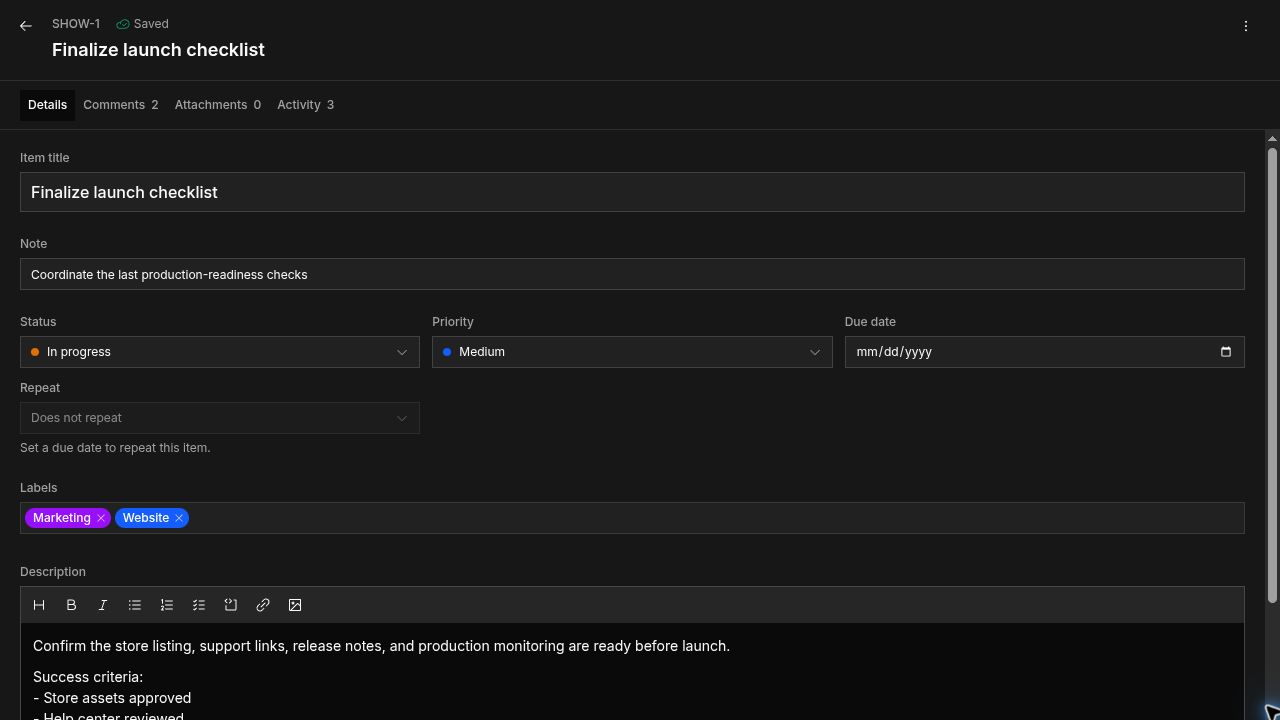Screen dimensions: 1280x720
Task: Click the '- Store assets approved' line
Action: click(112, 698)
